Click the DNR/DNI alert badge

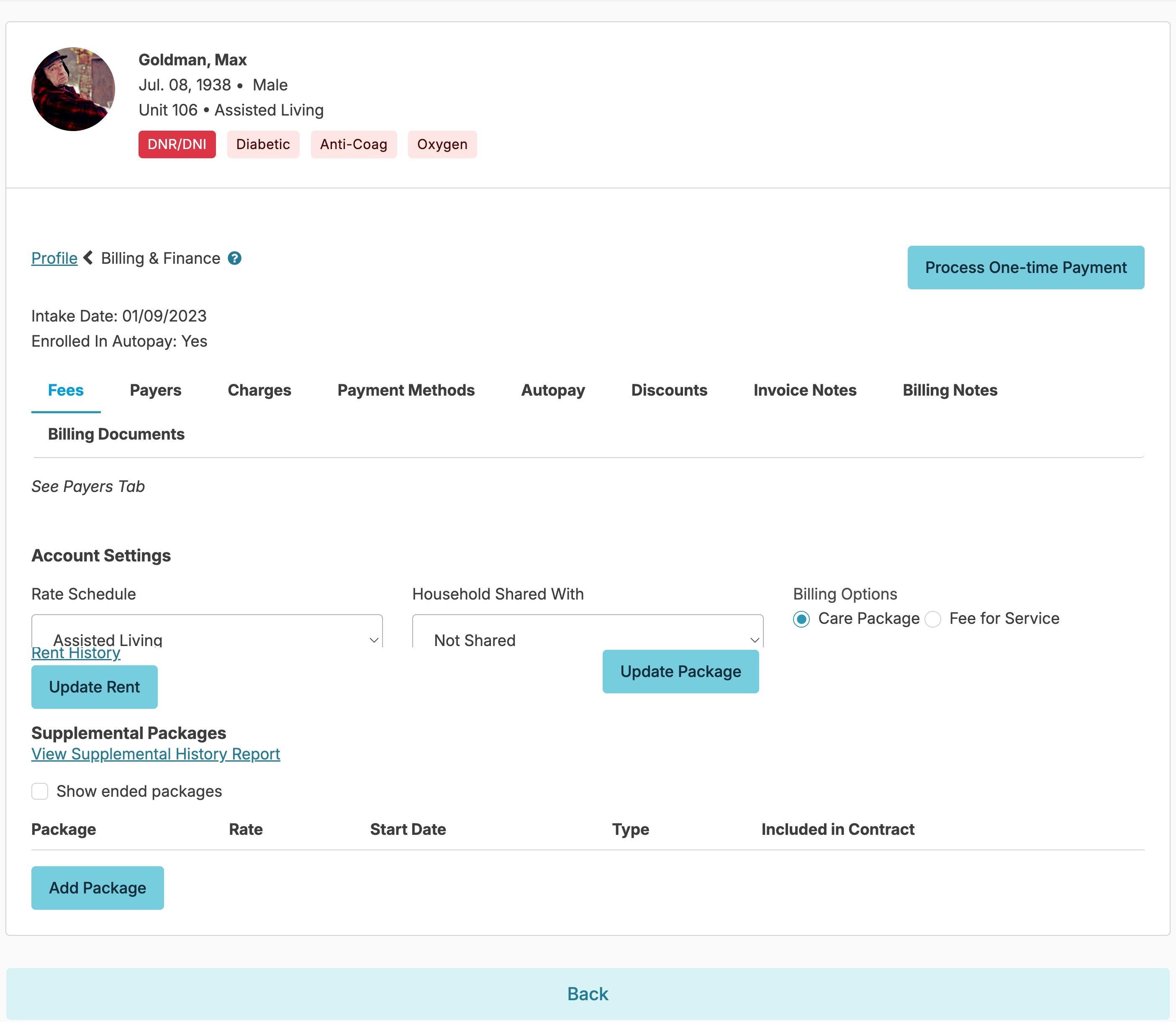(177, 144)
